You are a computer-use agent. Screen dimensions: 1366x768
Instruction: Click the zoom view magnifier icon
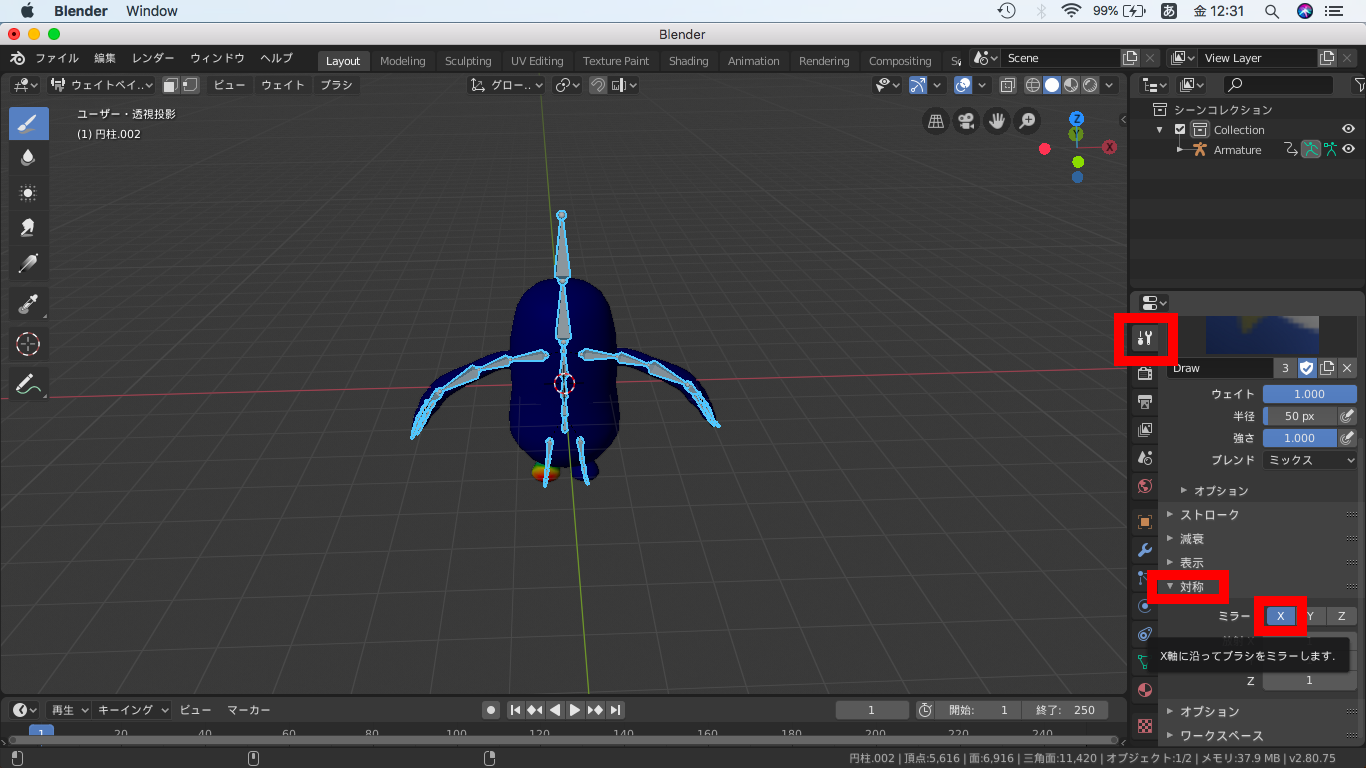click(x=1027, y=121)
